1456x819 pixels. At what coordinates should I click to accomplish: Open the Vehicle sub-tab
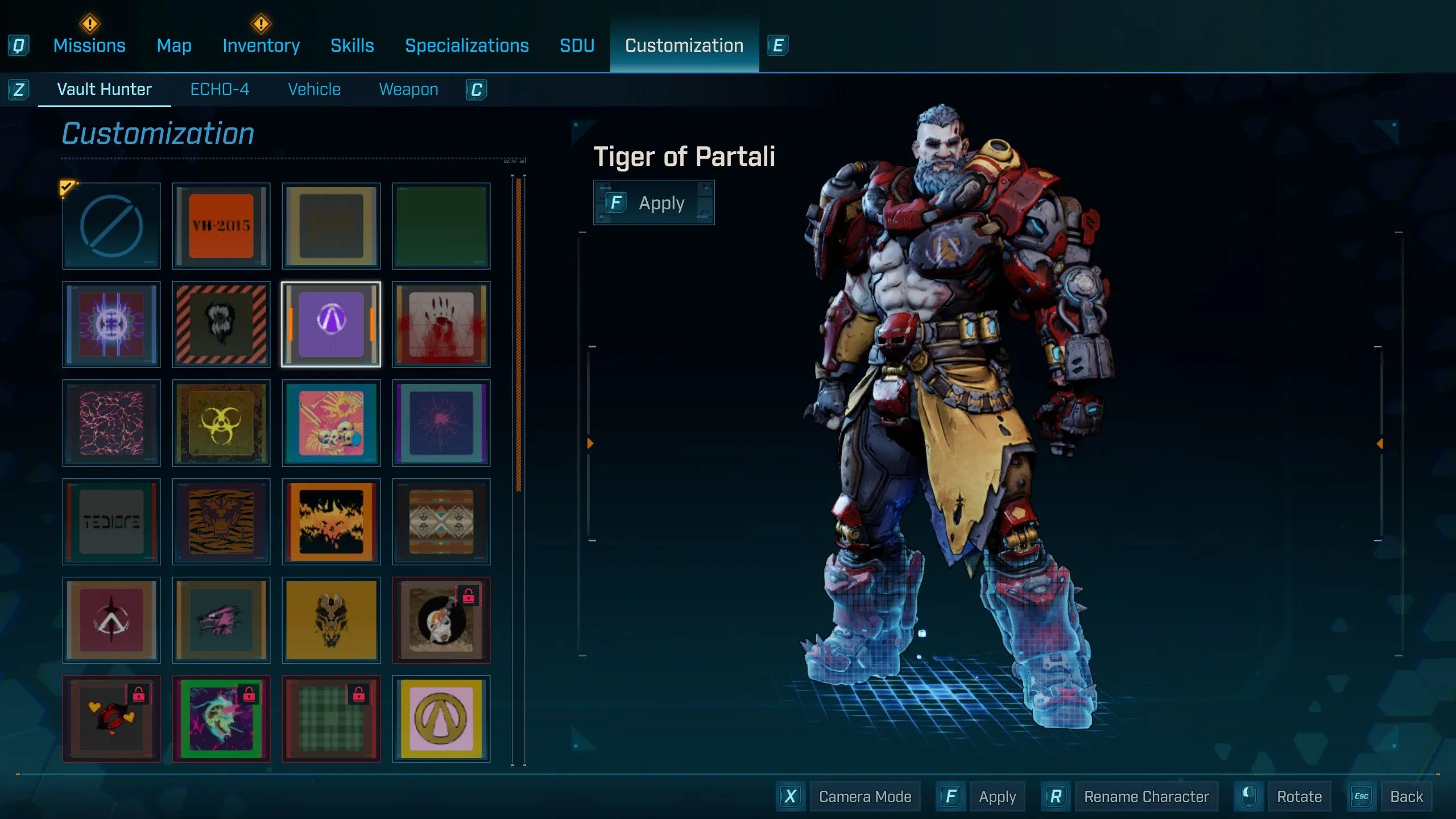tap(314, 89)
